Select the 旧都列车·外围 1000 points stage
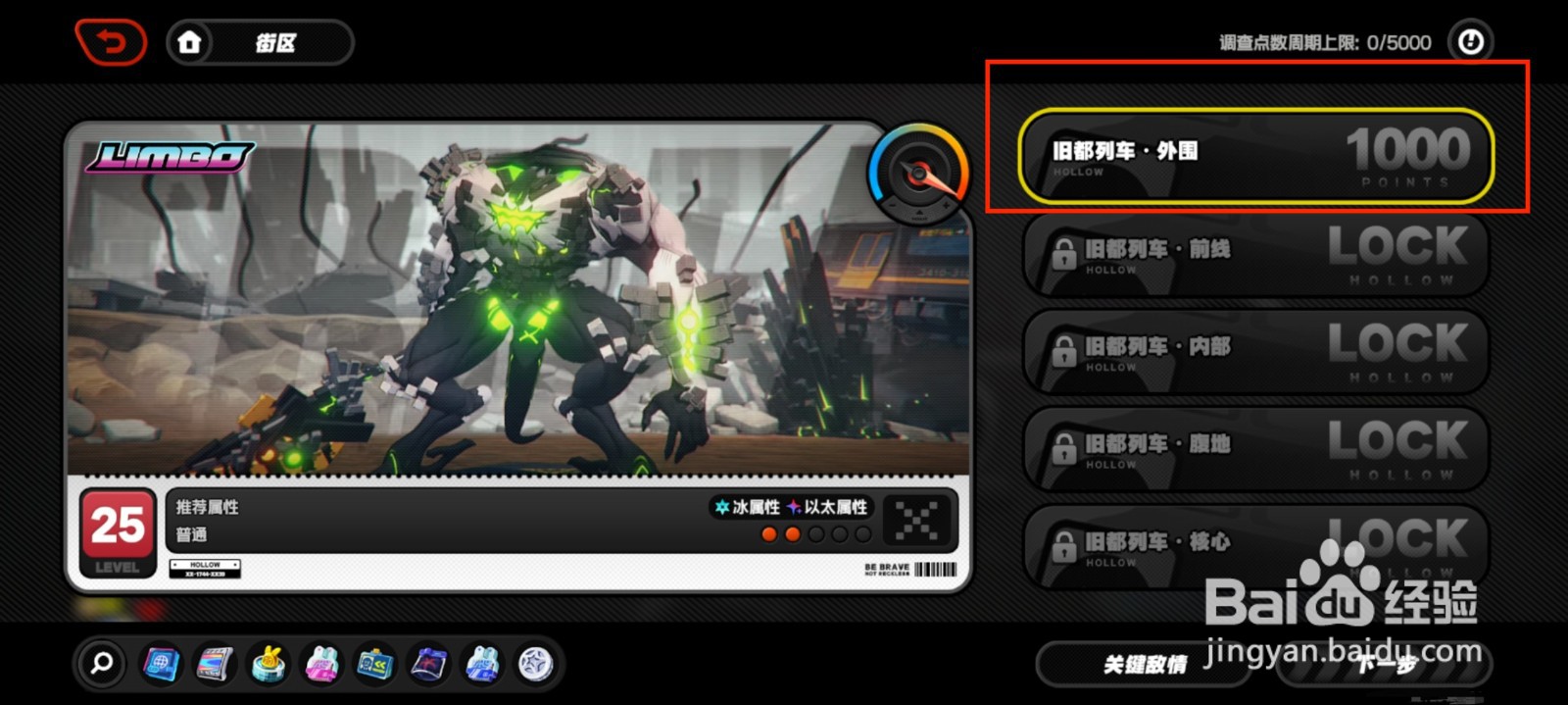Image resolution: width=1568 pixels, height=705 pixels. [x=1256, y=156]
